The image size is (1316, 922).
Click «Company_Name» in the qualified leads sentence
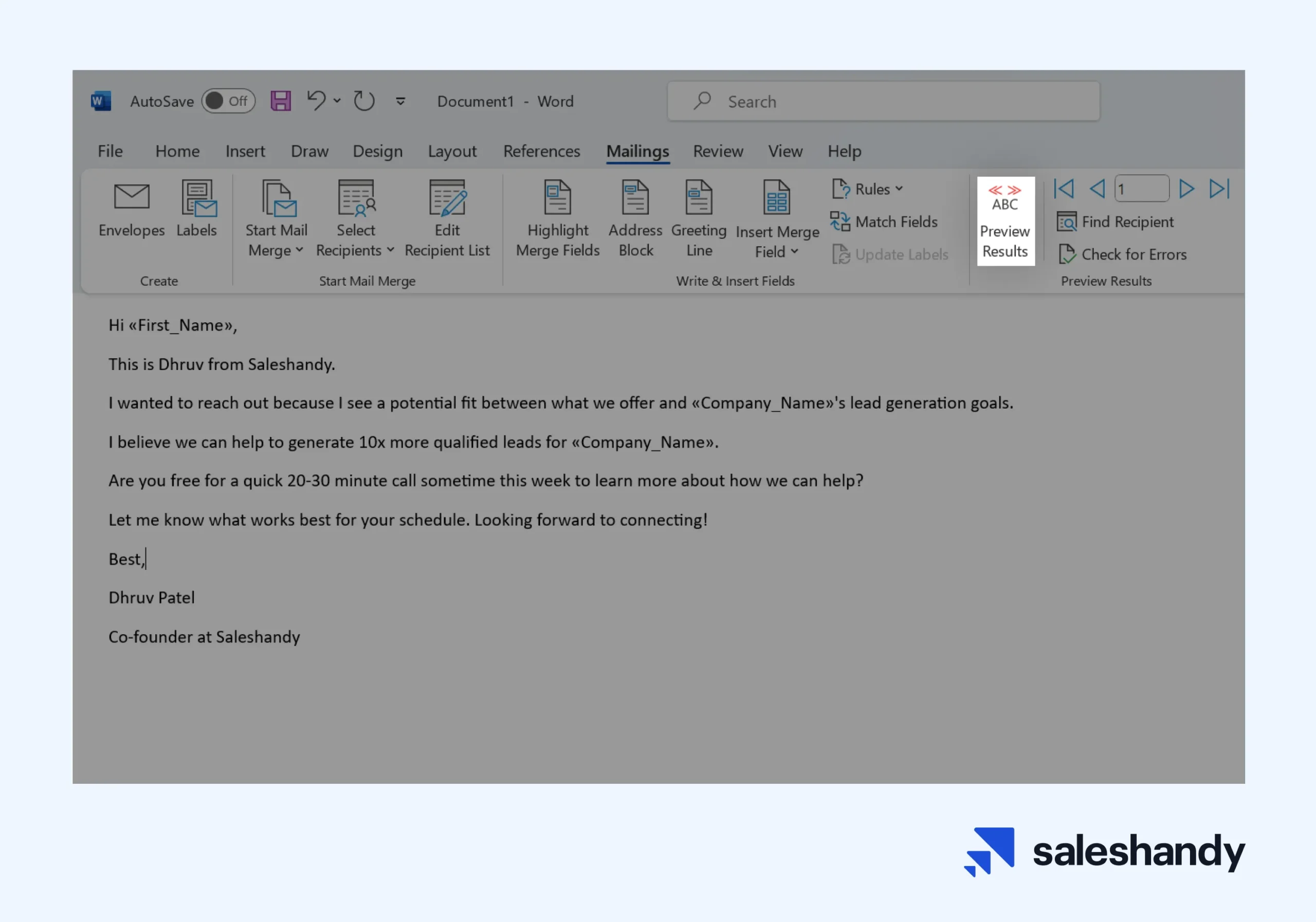(x=643, y=442)
